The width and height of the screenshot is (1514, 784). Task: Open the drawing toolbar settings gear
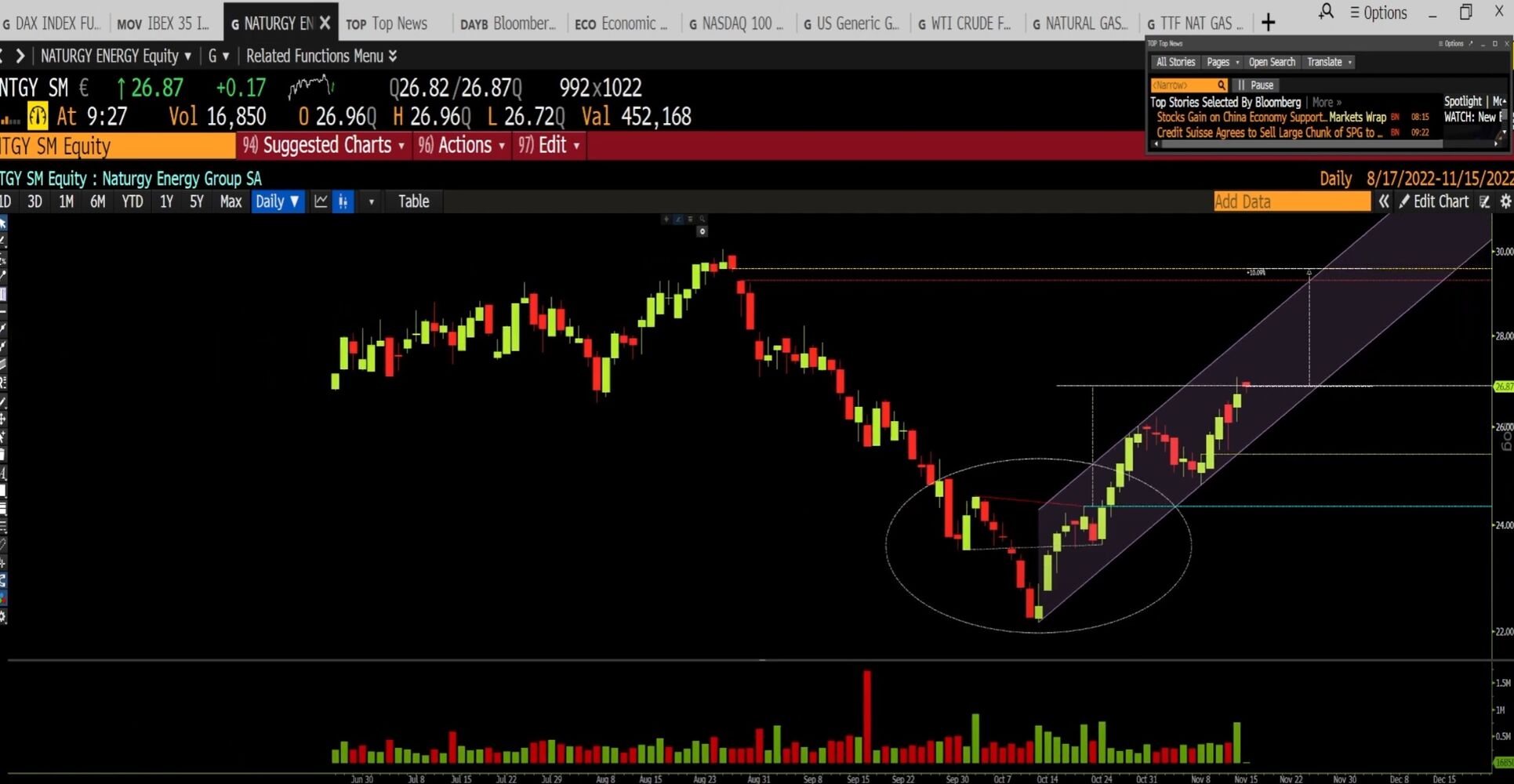[x=3, y=617]
